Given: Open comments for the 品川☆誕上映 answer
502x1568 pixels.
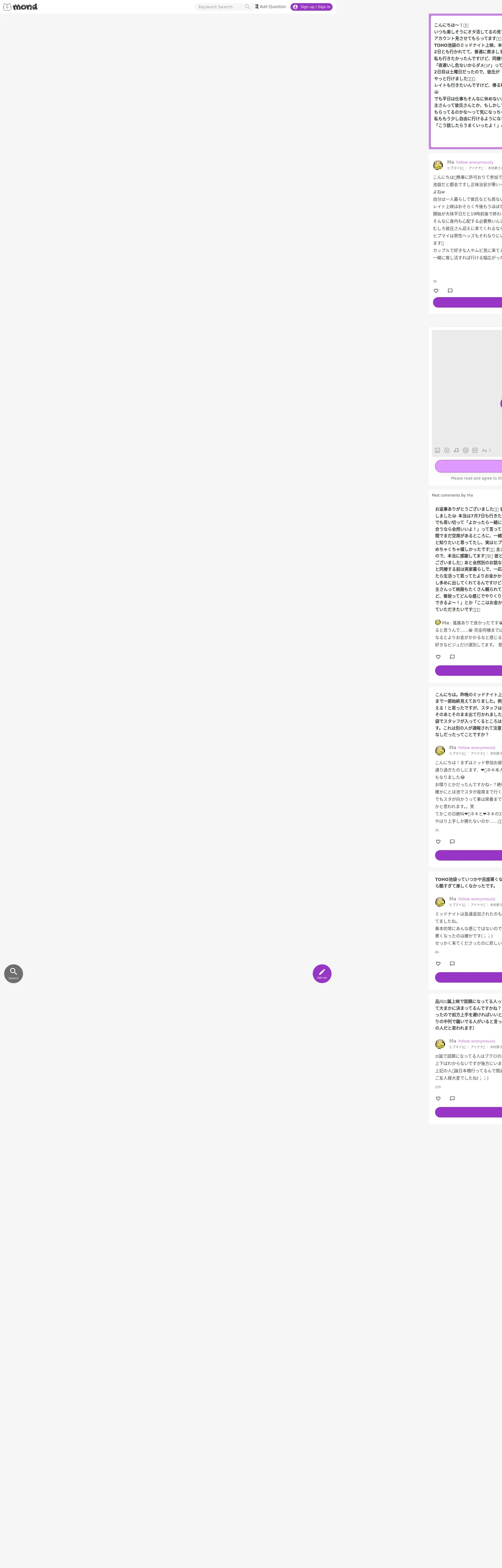Looking at the screenshot, I should click(x=452, y=1099).
